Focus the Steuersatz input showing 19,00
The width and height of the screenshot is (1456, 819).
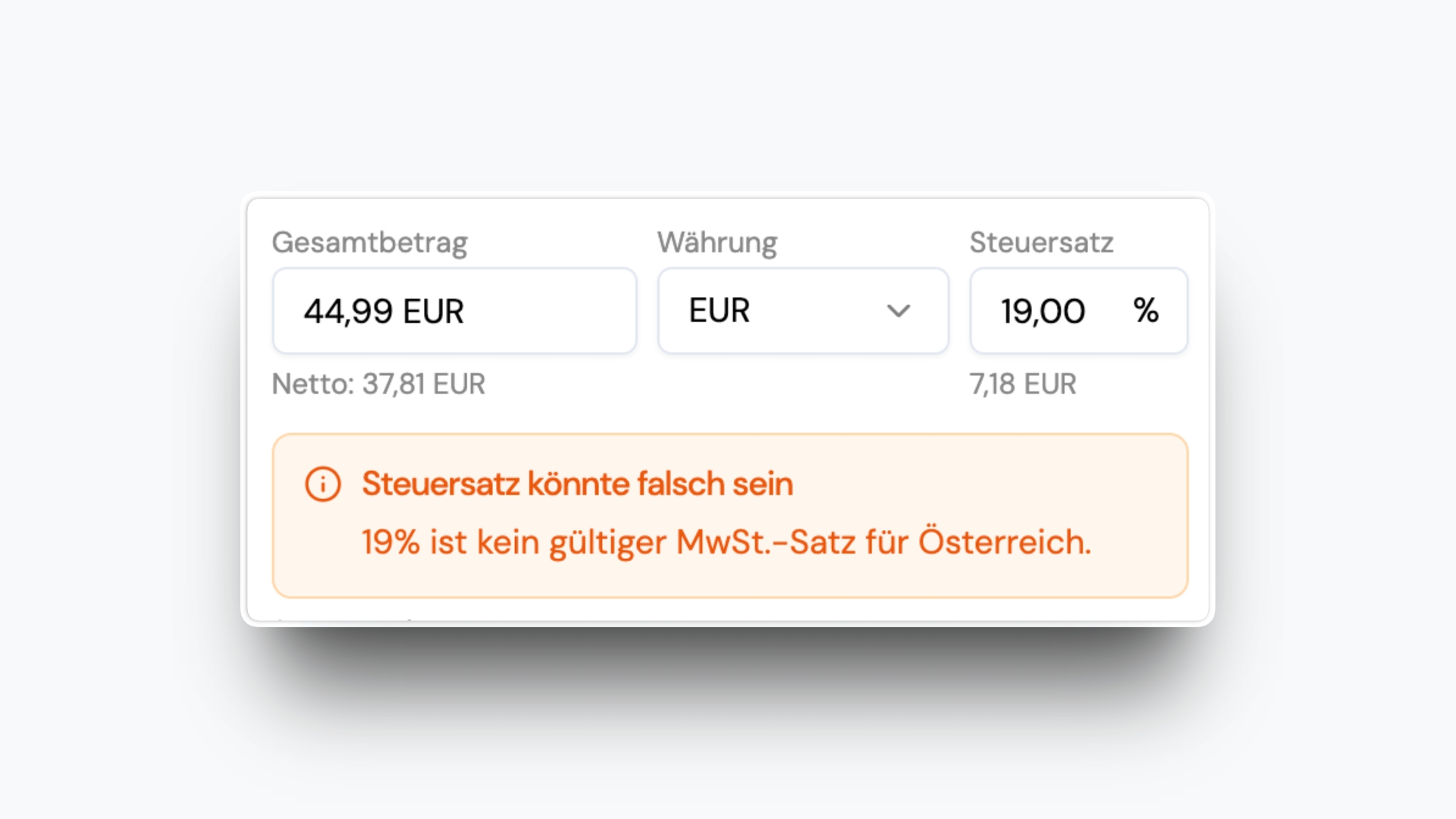point(1062,311)
